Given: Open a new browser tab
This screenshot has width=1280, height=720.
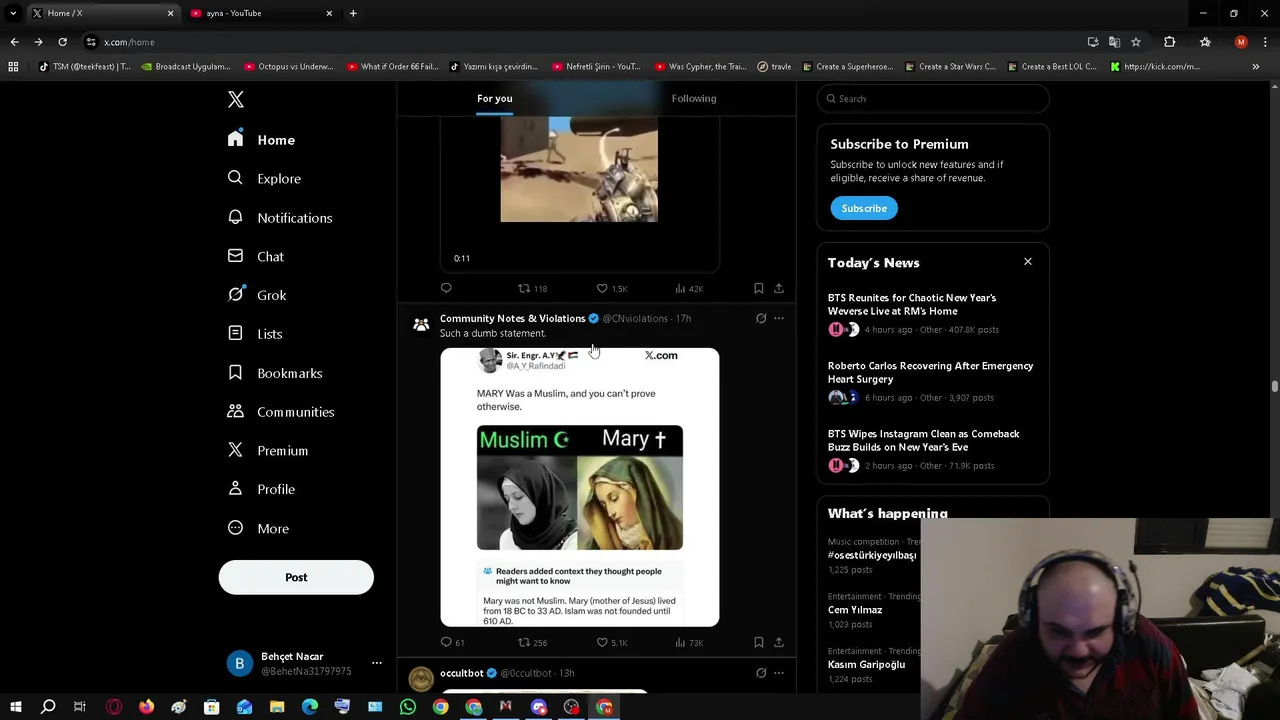Looking at the screenshot, I should pyautogui.click(x=353, y=13).
